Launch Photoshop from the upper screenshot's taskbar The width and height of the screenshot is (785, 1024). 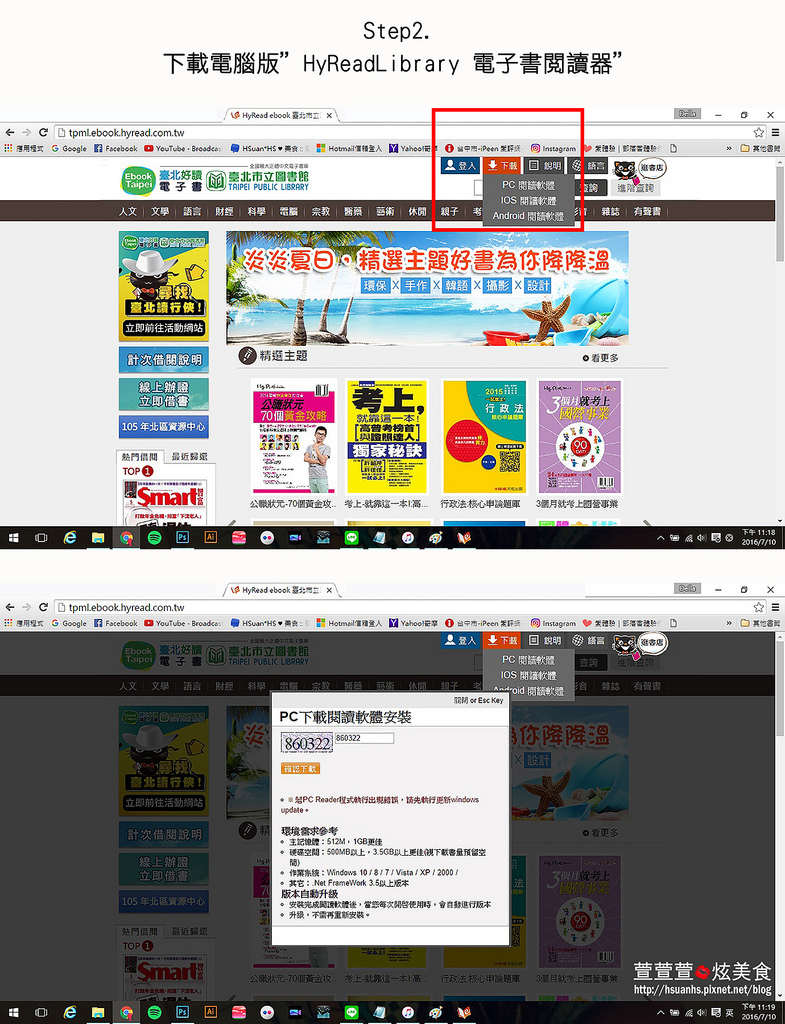point(182,537)
